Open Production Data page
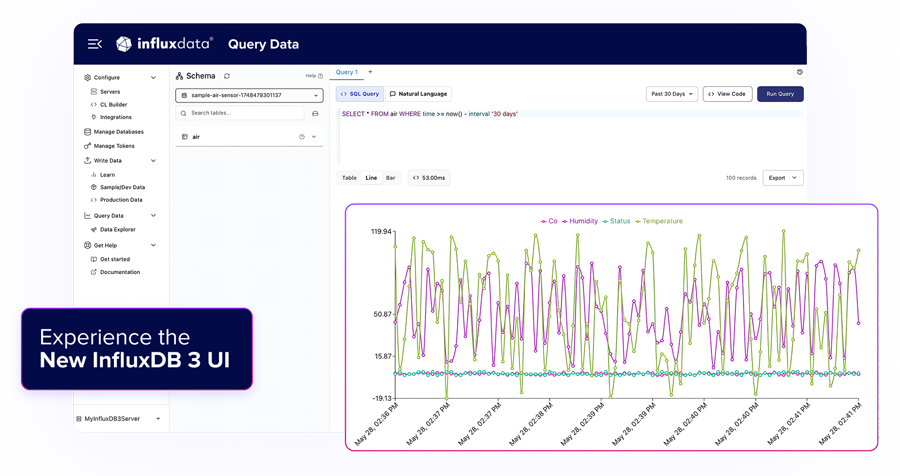The height and width of the screenshot is (476, 900). tap(121, 200)
